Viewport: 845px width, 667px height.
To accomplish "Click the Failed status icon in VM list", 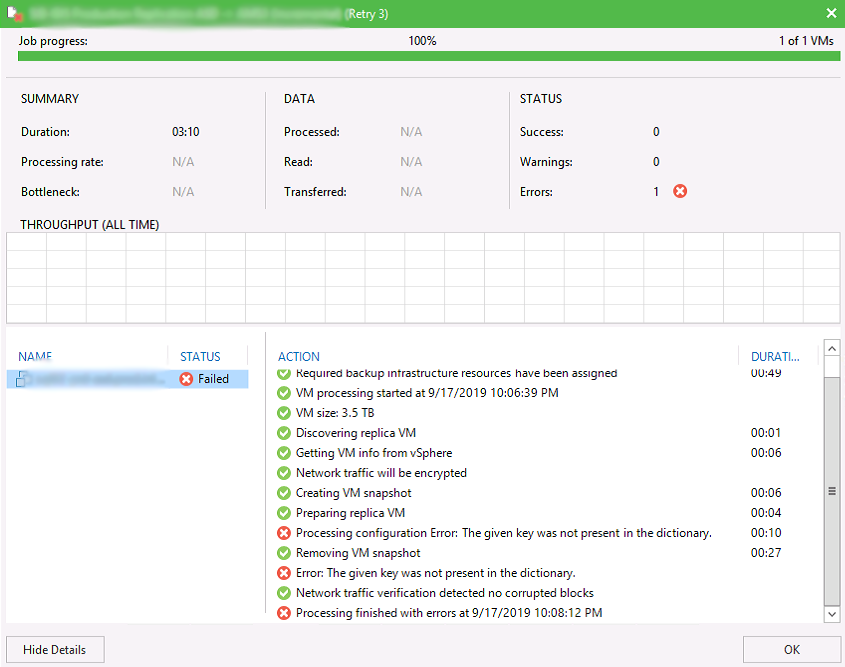I will (186, 379).
